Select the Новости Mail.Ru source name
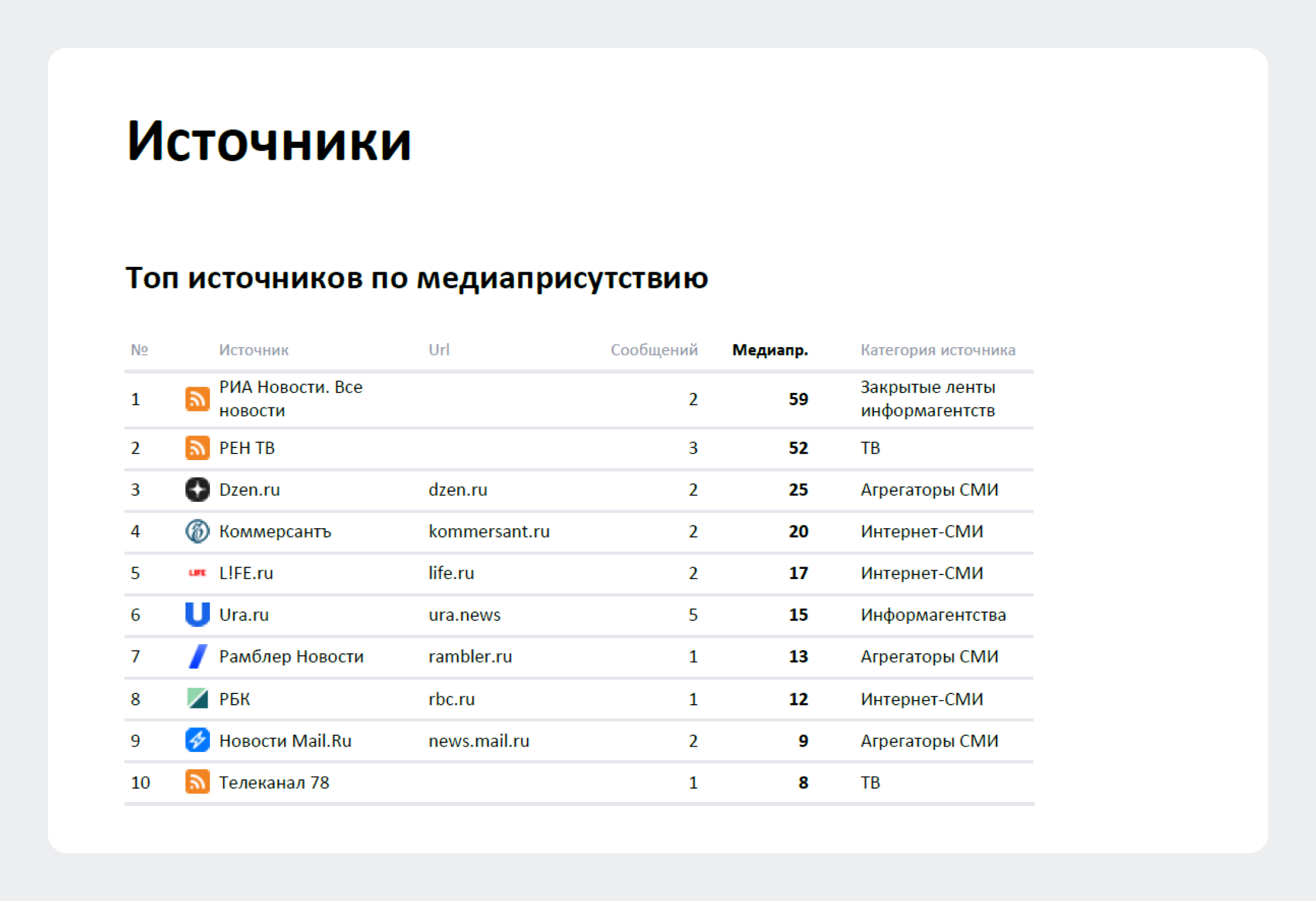Screen dimensions: 1316x901 pyautogui.click(x=285, y=740)
